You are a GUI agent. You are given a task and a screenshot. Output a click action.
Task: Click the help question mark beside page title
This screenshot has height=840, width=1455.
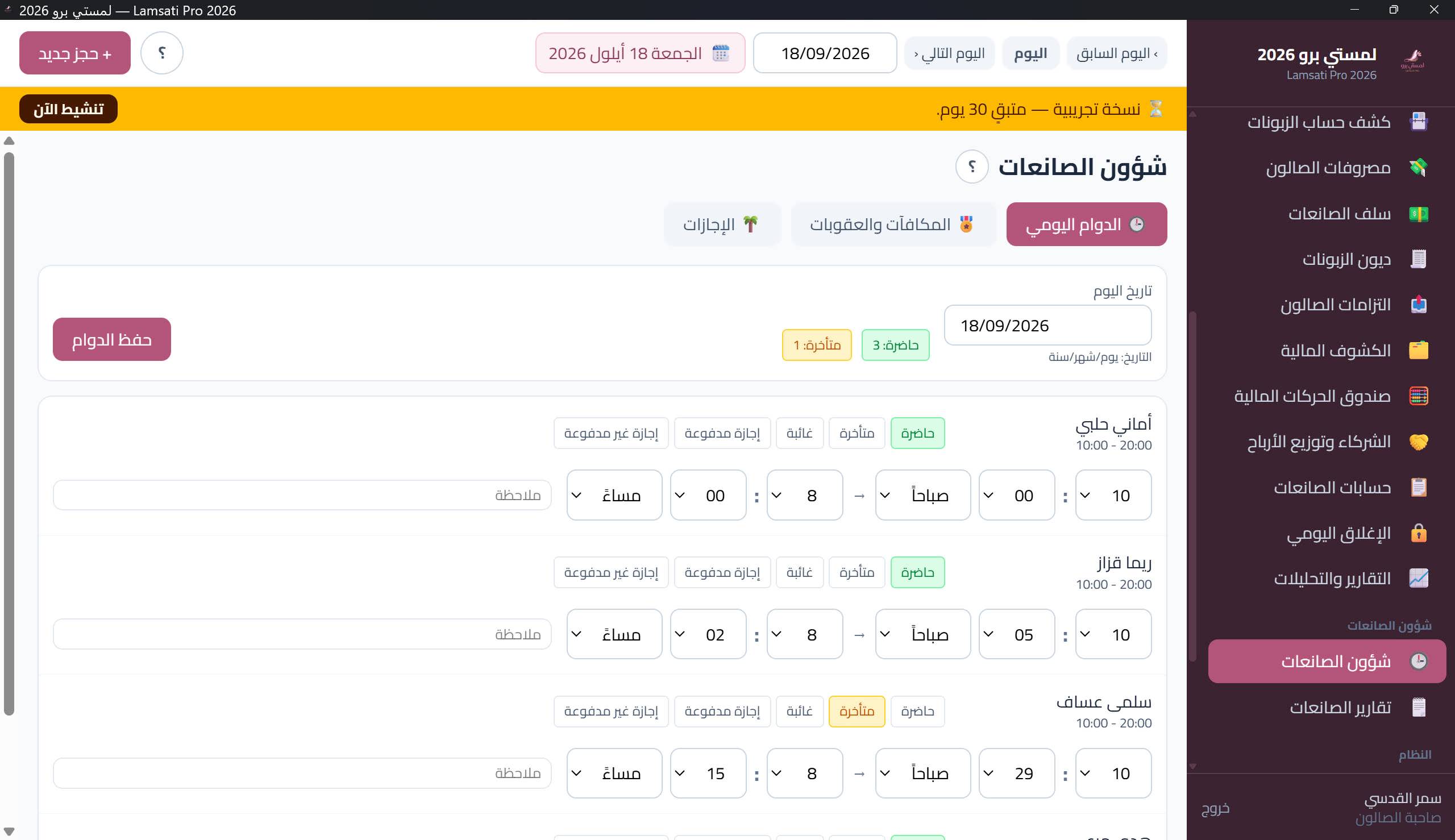tap(972, 167)
